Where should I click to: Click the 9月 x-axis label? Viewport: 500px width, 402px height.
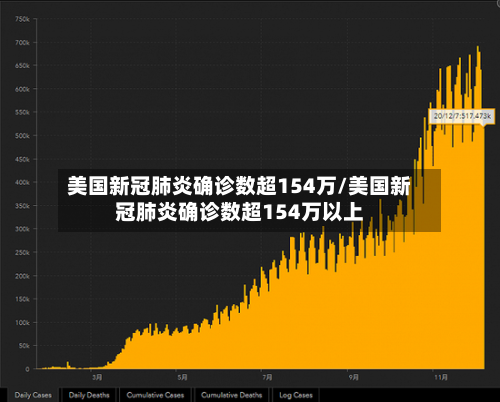point(354,377)
